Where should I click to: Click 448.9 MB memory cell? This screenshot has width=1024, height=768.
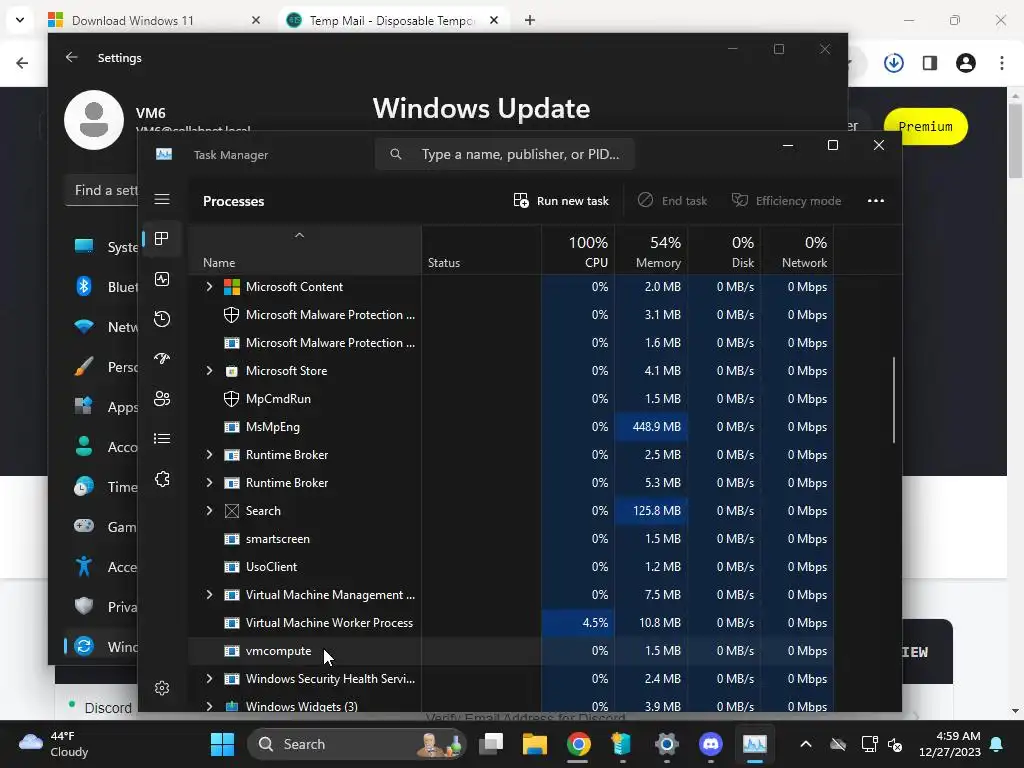(x=651, y=426)
